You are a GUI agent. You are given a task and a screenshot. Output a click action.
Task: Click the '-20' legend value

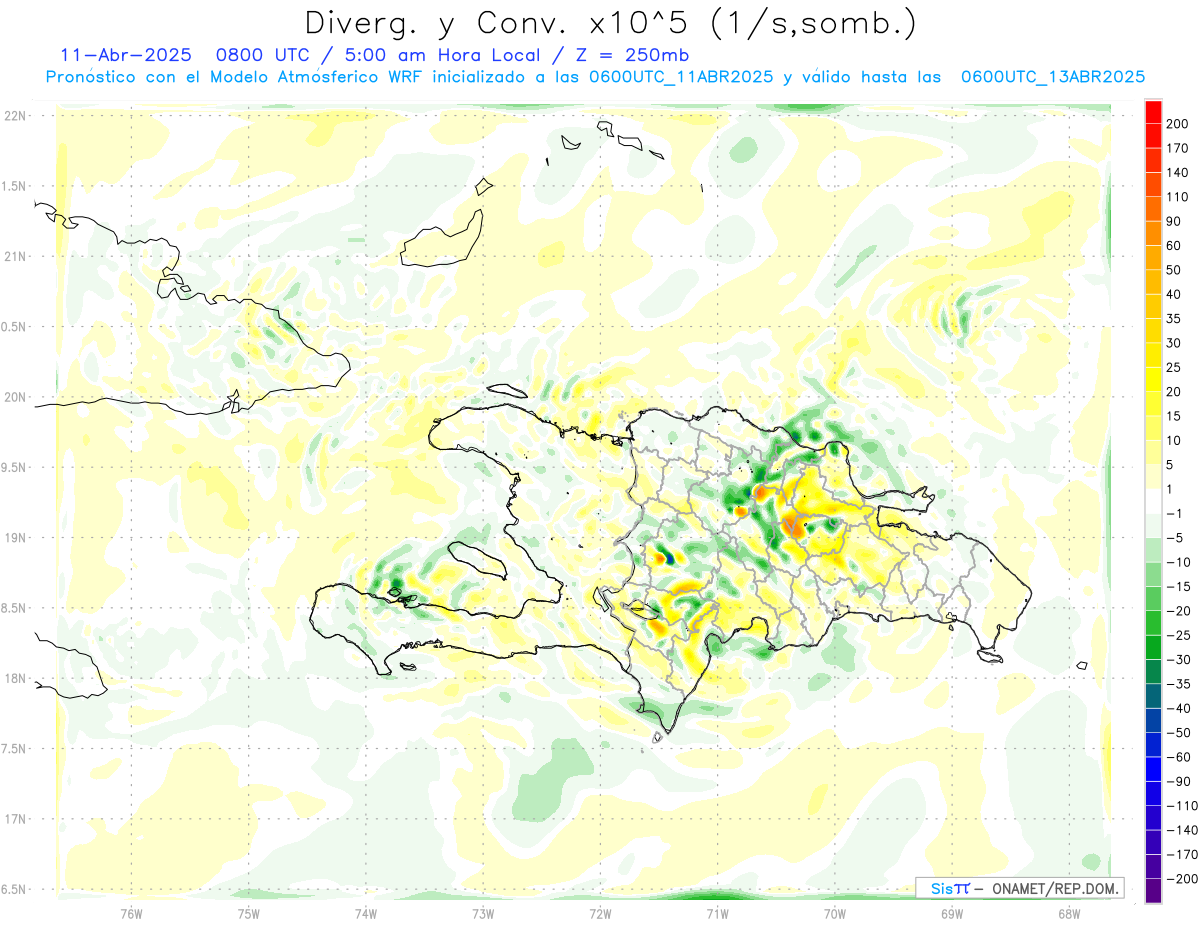coord(1180,611)
